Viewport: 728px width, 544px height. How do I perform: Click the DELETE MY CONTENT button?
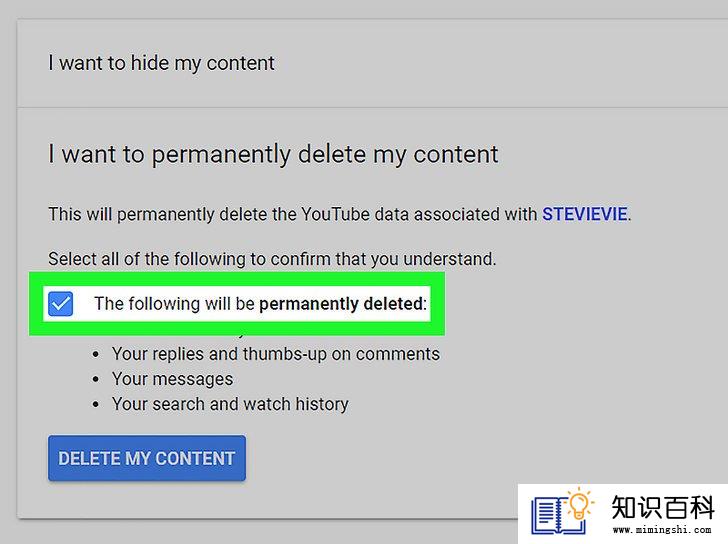(147, 458)
